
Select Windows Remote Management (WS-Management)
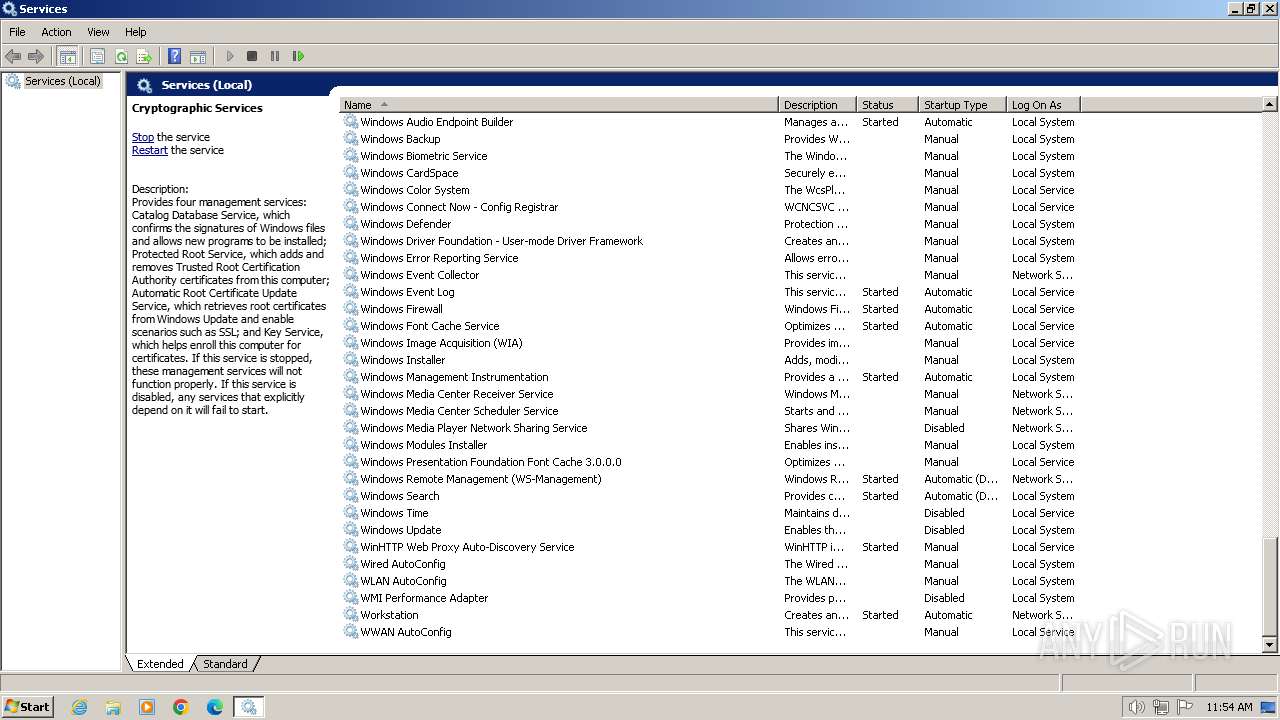tap(480, 479)
